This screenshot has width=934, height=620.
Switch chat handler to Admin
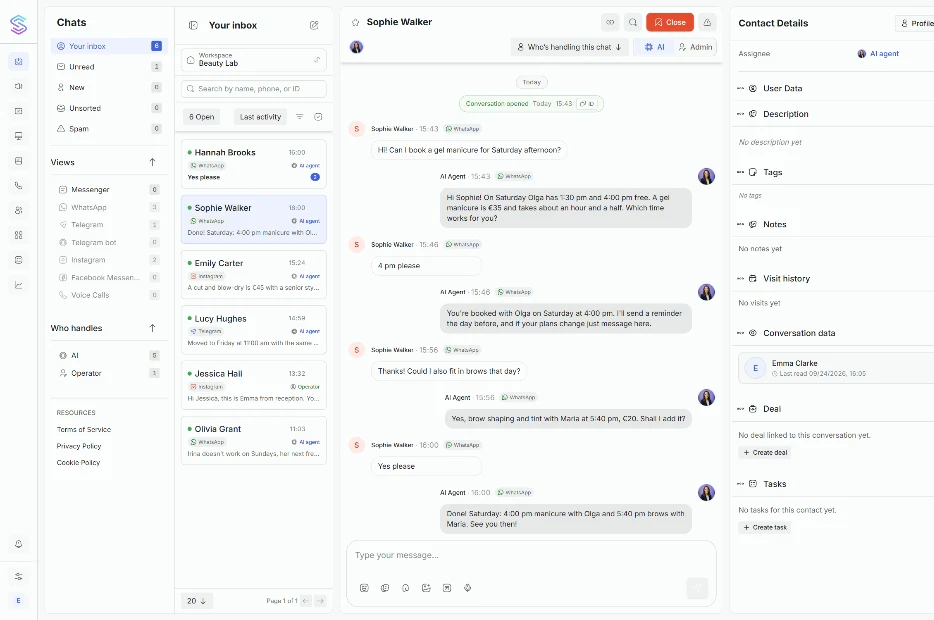pyautogui.click(x=695, y=47)
